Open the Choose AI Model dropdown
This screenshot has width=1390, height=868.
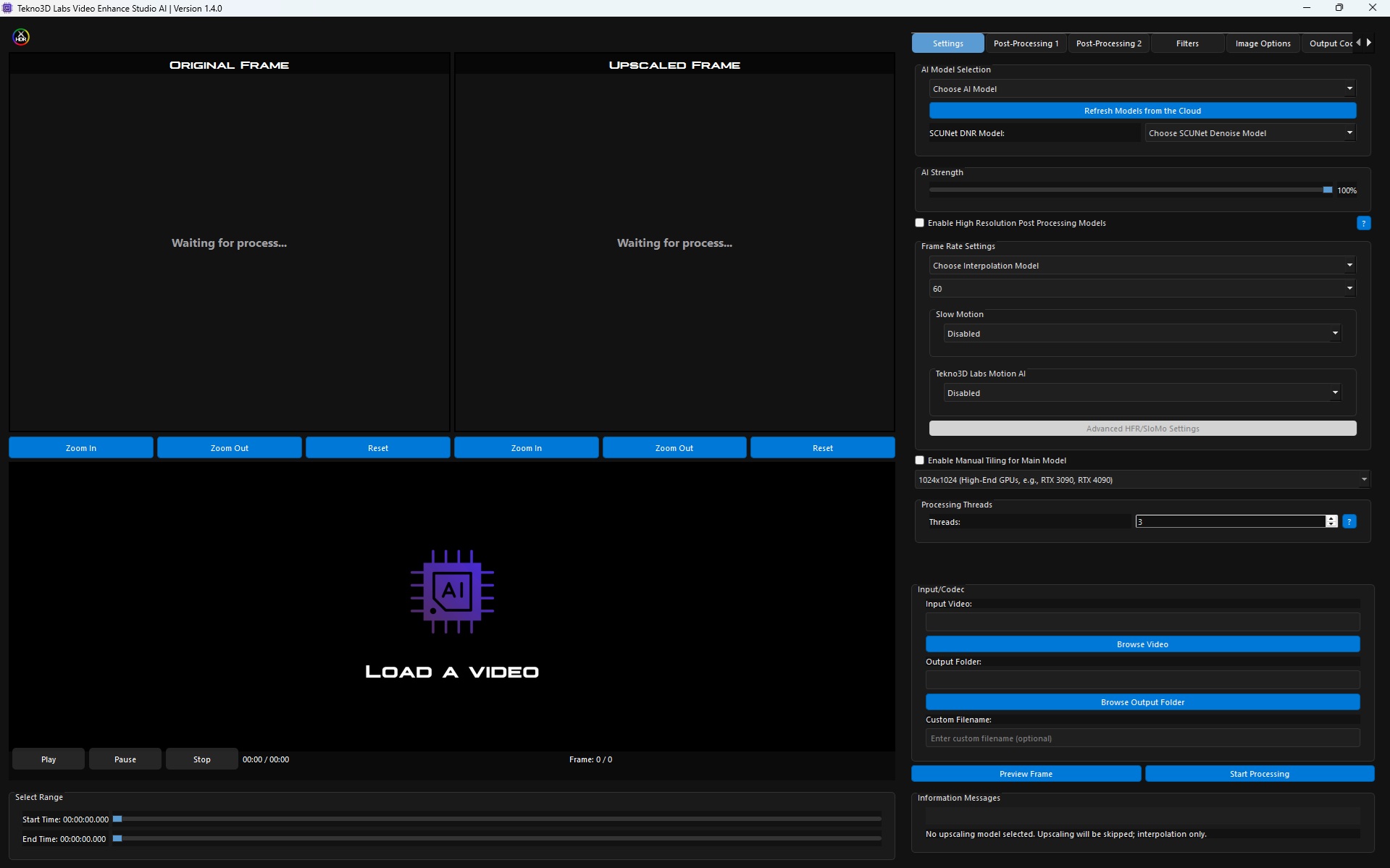coord(1142,89)
